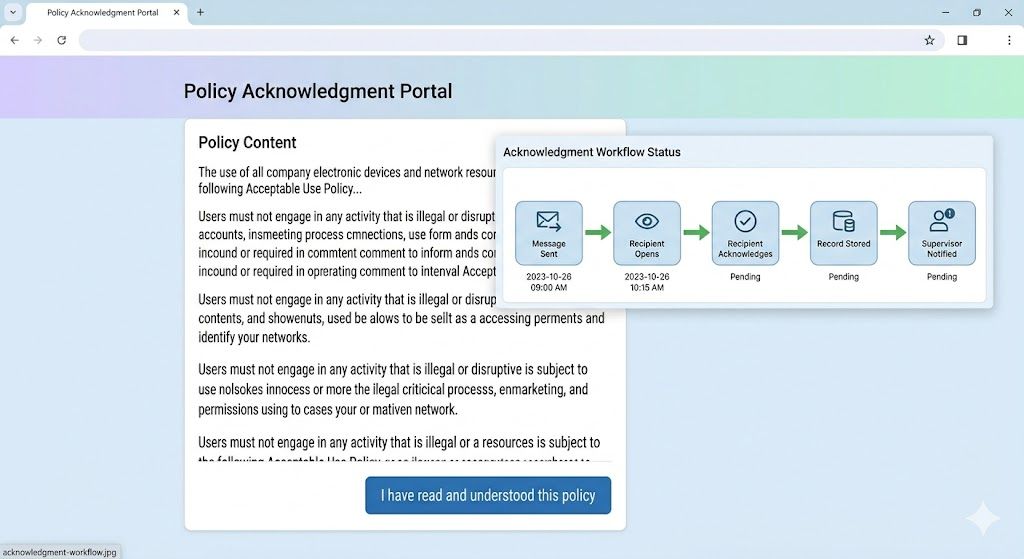Minimize the browser window
1024x559 pixels.
945,12
